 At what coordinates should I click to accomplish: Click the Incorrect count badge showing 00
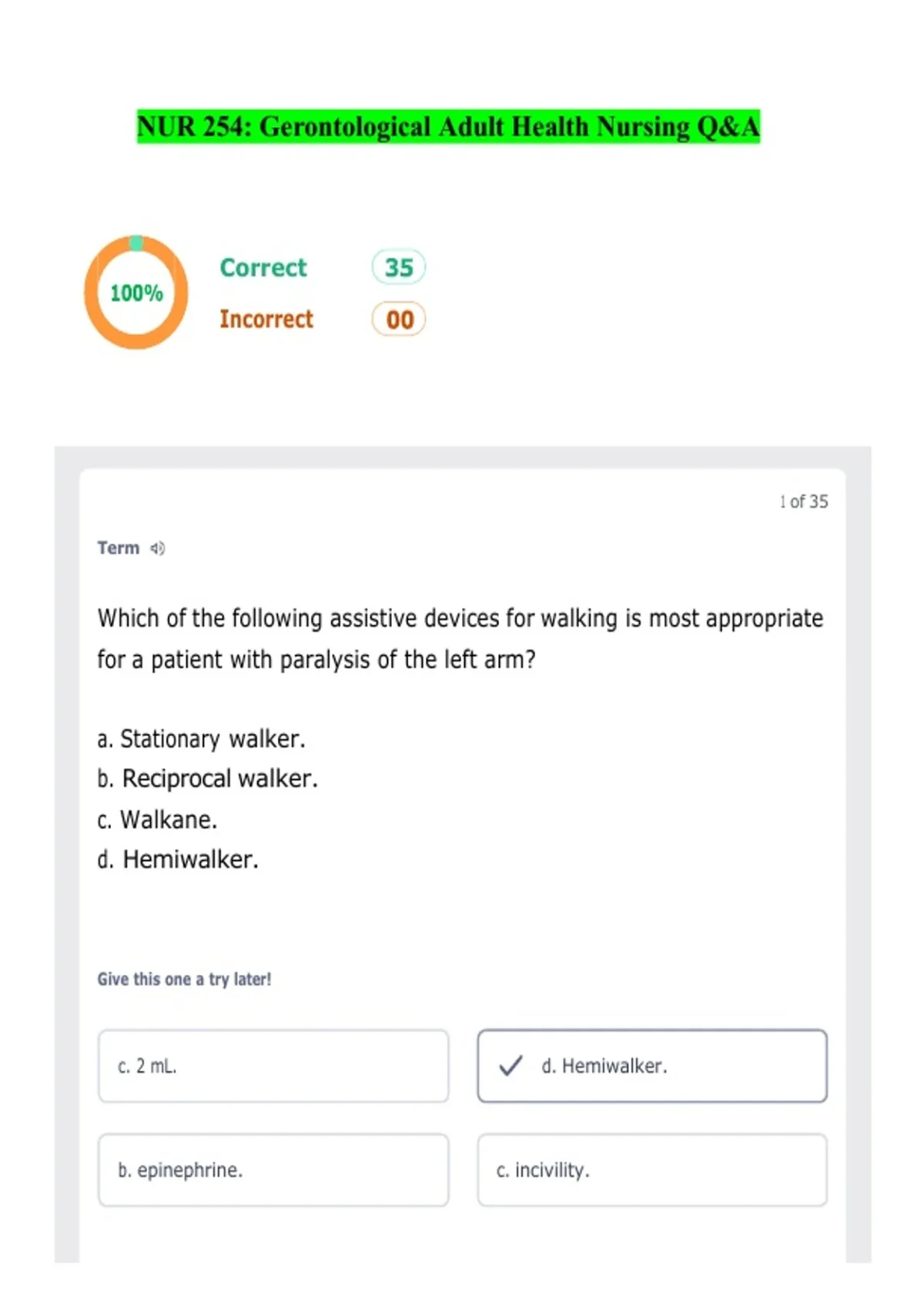pos(399,319)
